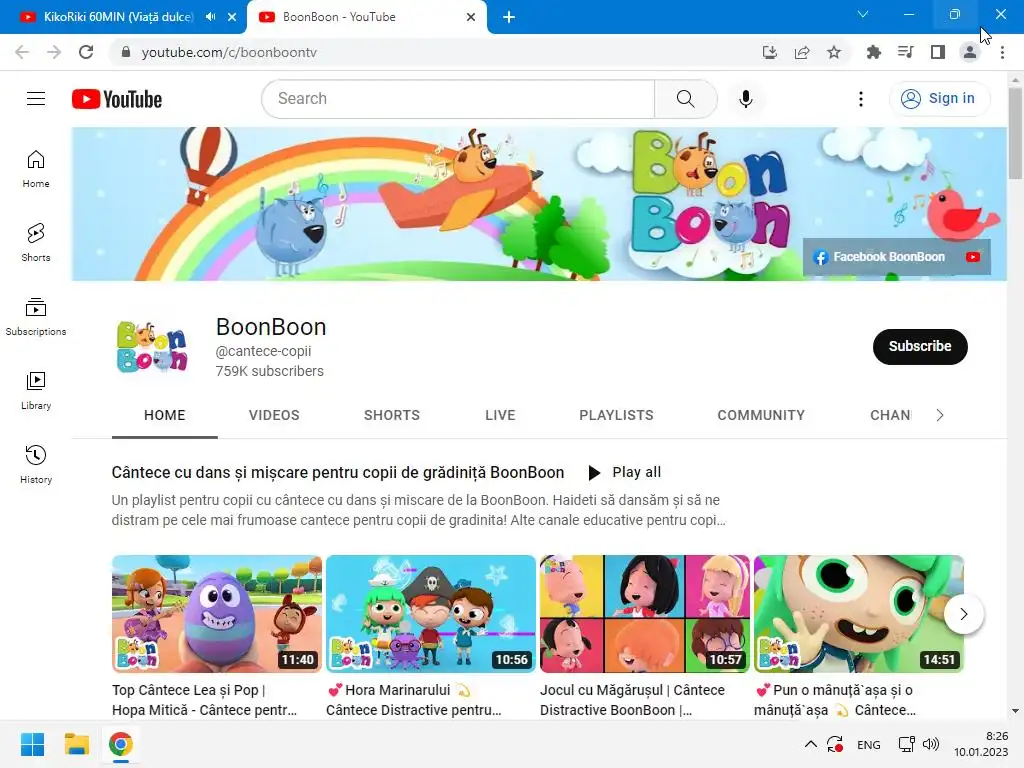The height and width of the screenshot is (768, 1024).
Task: Reload the page in Chrome
Action: (x=86, y=52)
